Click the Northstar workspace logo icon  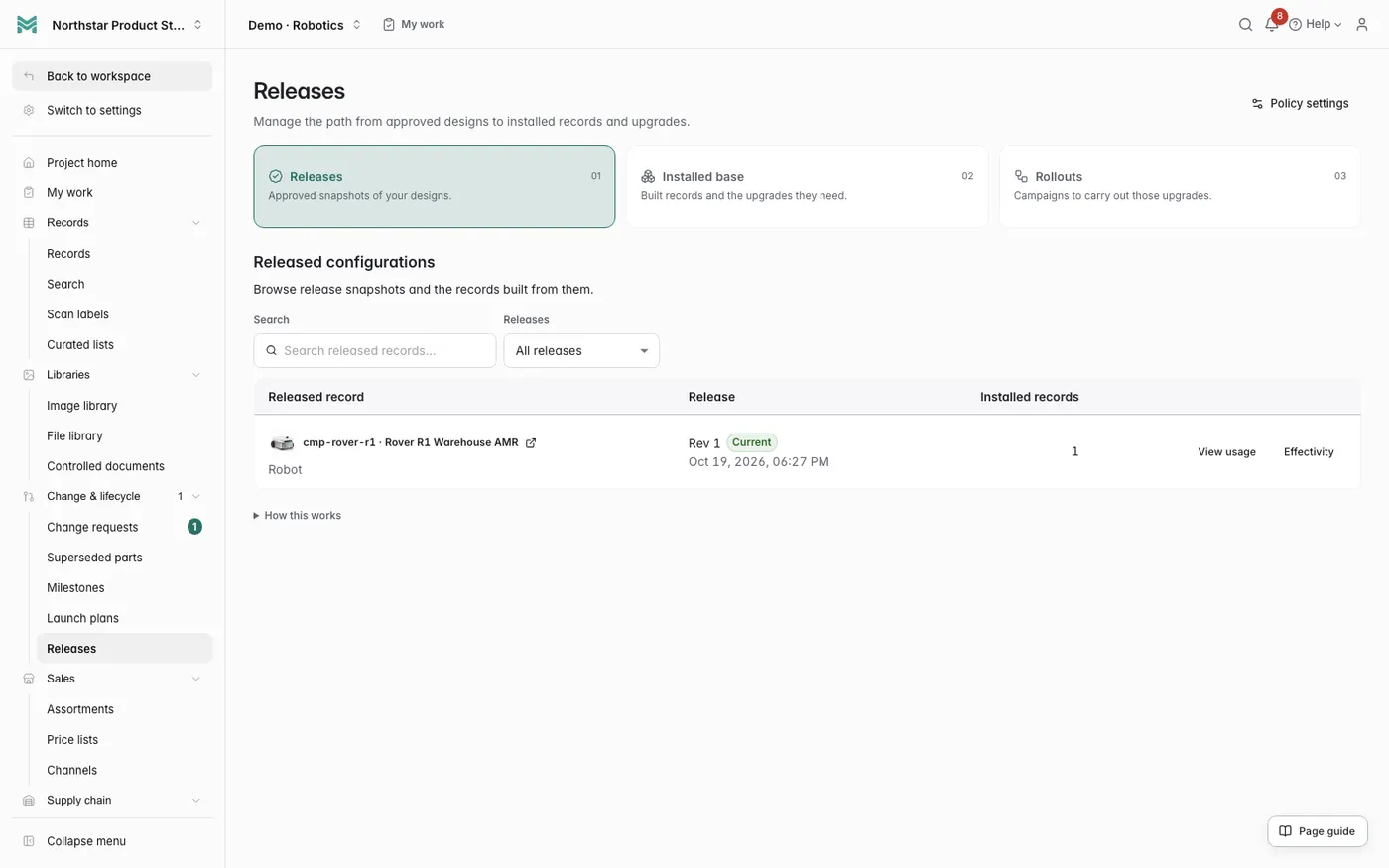[x=27, y=25]
